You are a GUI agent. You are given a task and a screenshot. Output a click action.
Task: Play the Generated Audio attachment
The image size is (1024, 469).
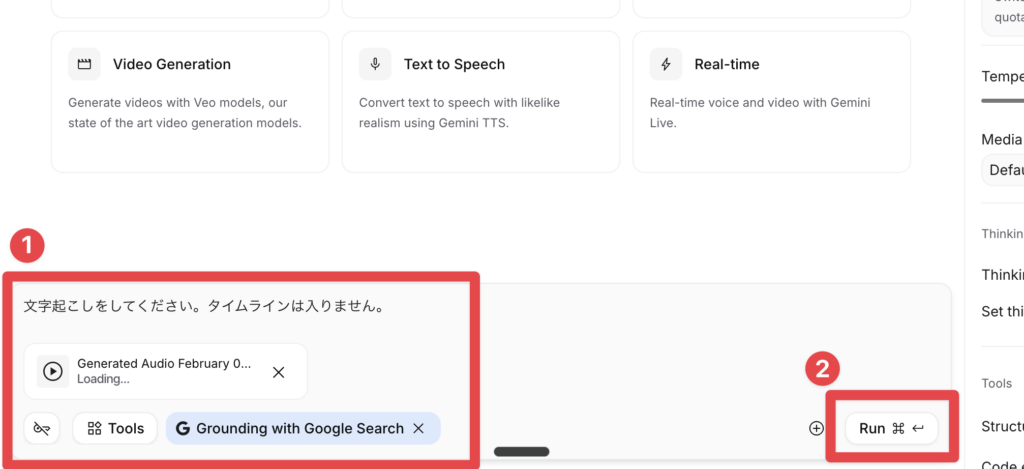pos(53,372)
